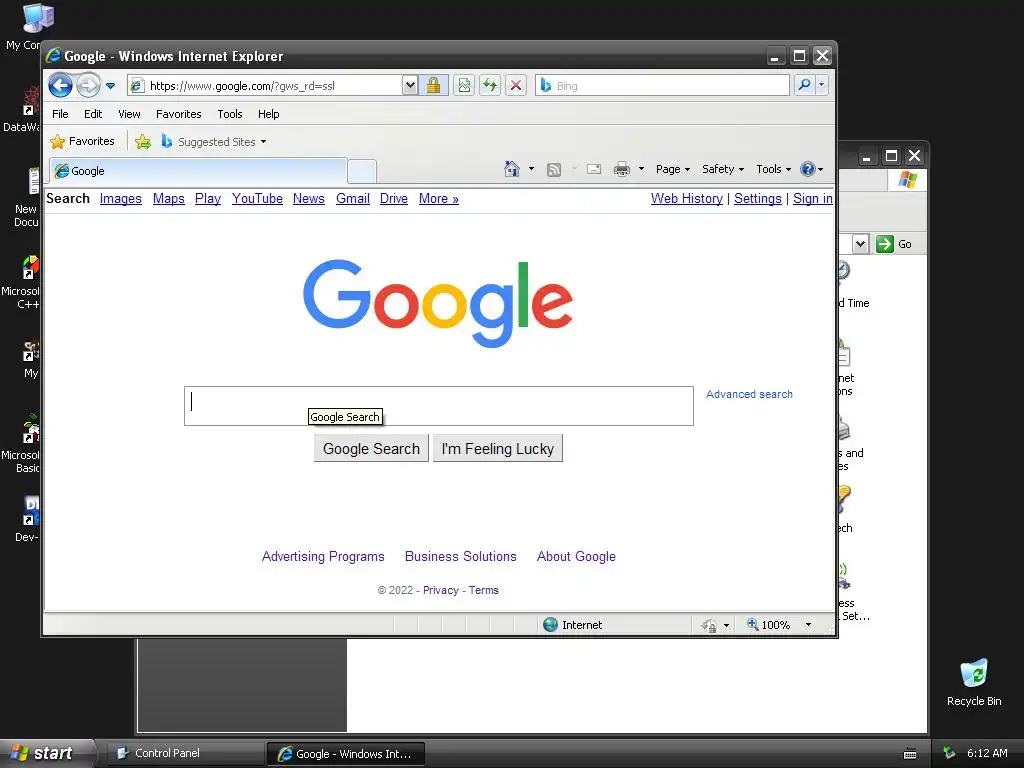This screenshot has width=1024, height=768.
Task: Click the Print icon
Action: tap(622, 169)
